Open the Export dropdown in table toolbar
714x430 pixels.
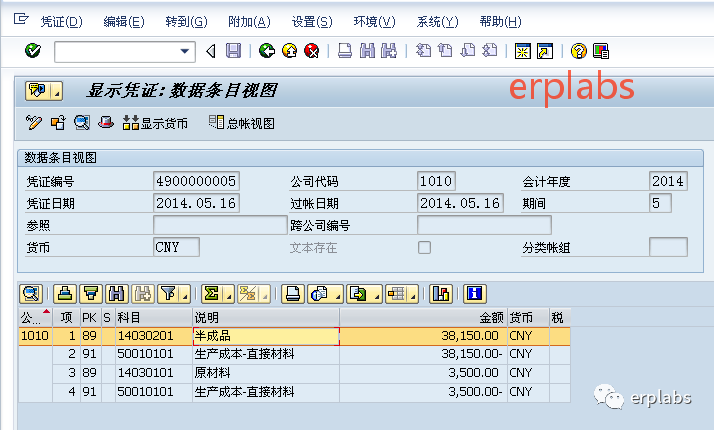point(364,294)
